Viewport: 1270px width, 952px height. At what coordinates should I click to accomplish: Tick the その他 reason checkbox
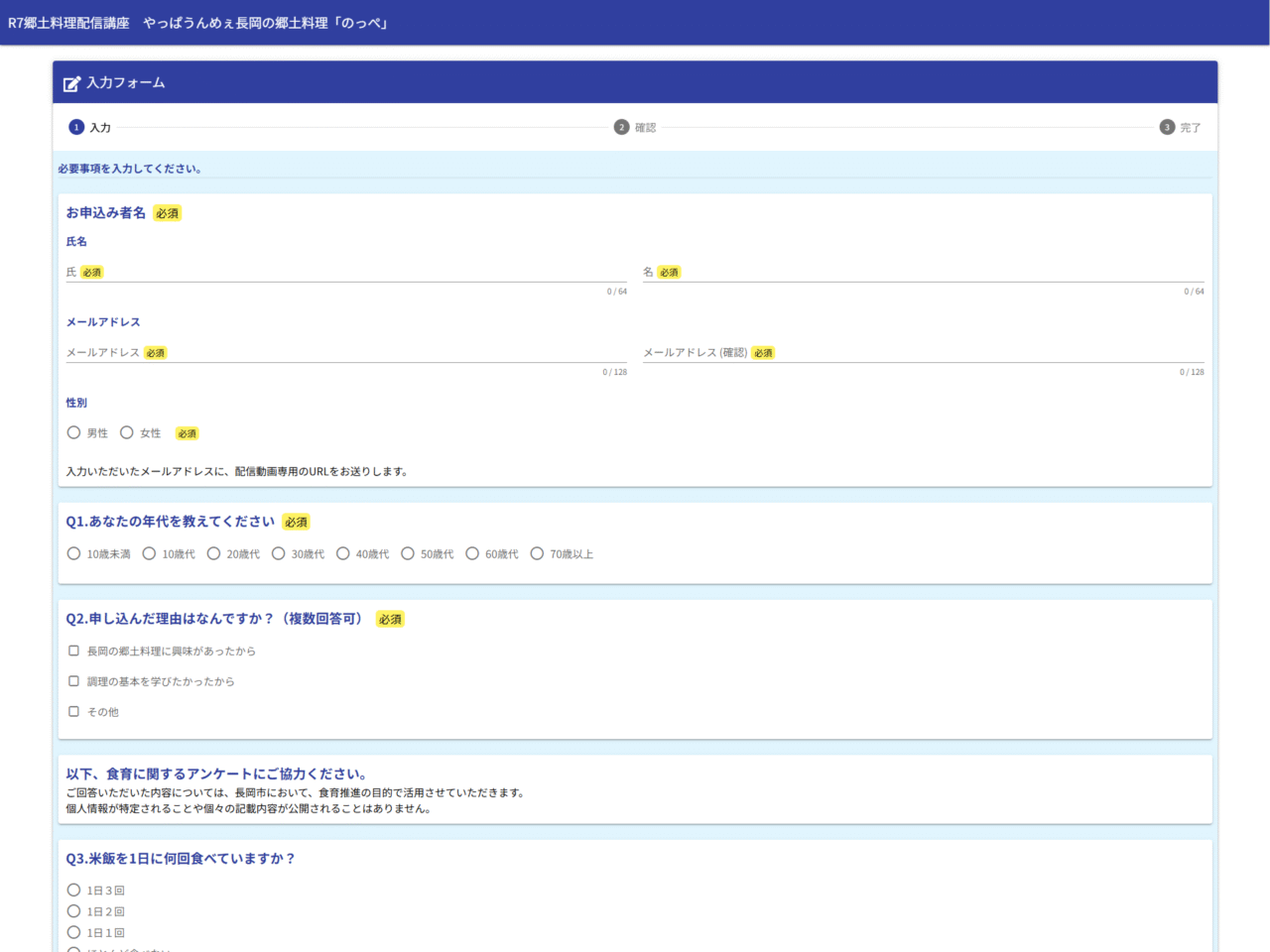pyautogui.click(x=74, y=711)
